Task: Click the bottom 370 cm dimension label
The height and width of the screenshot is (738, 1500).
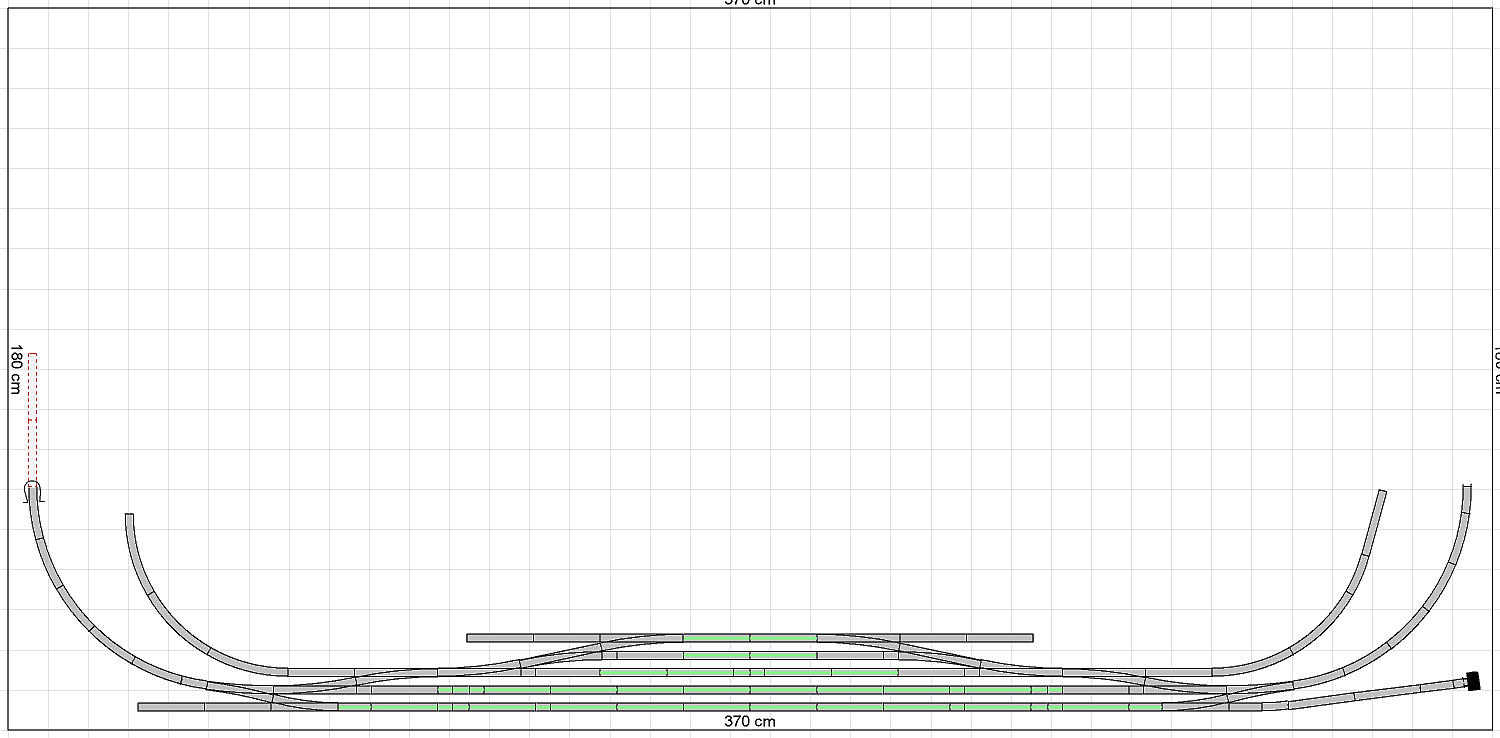Action: point(750,721)
